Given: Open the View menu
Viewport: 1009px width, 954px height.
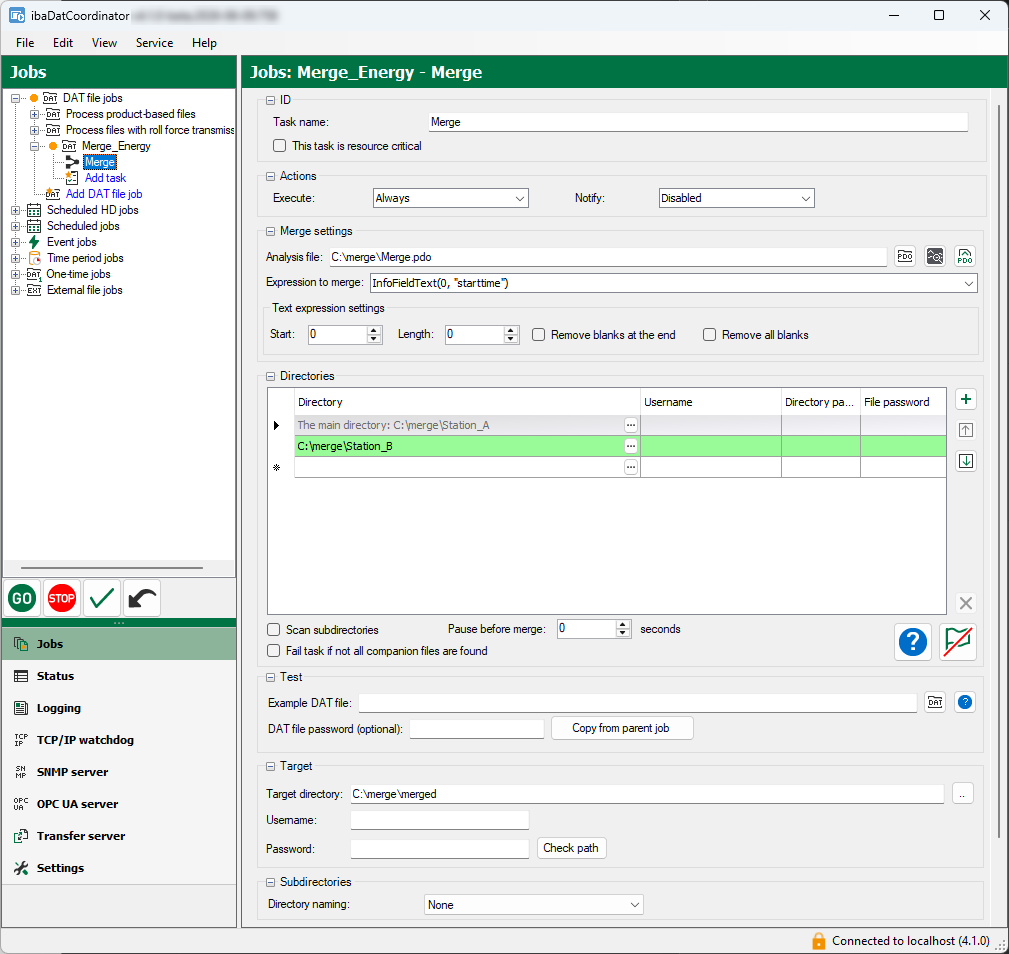Looking at the screenshot, I should coord(104,42).
